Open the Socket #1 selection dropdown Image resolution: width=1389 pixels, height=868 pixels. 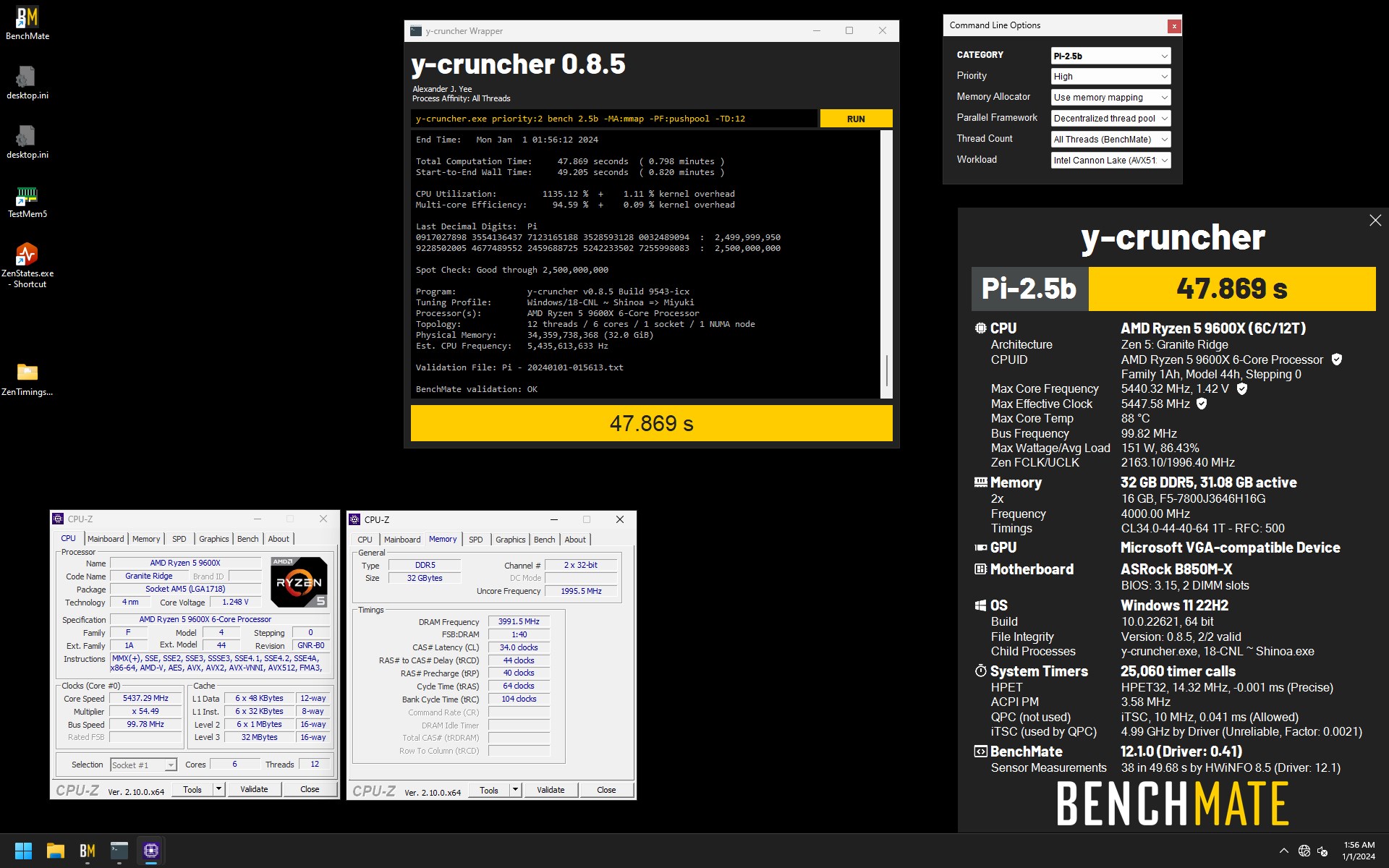click(143, 765)
